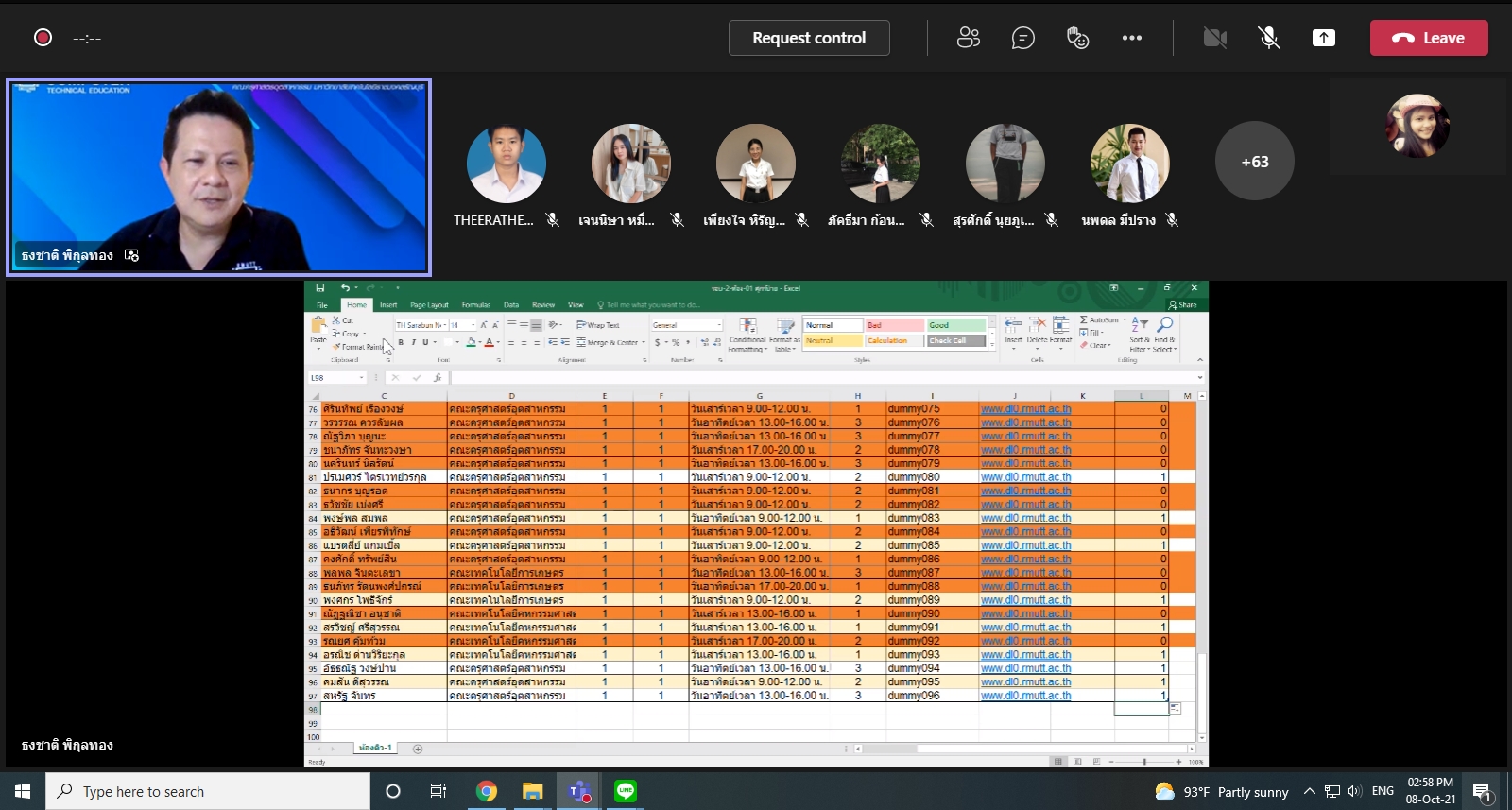1512x810 pixels.
Task: Turn on the camera toggle
Action: 1215,38
